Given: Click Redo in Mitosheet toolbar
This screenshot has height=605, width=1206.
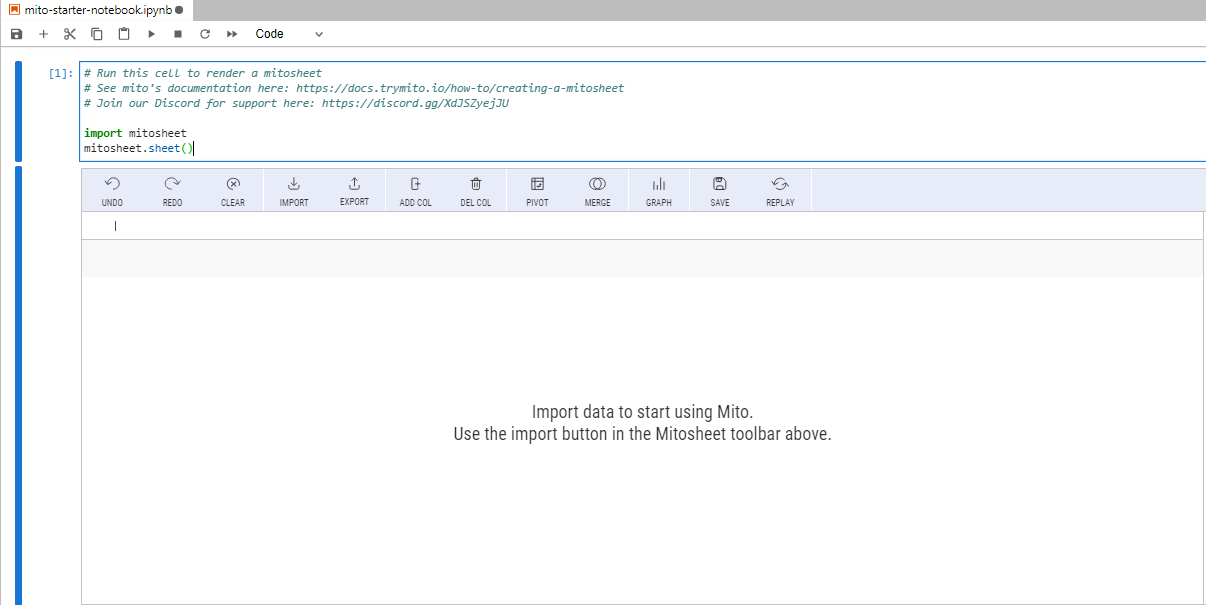Looking at the screenshot, I should (172, 191).
